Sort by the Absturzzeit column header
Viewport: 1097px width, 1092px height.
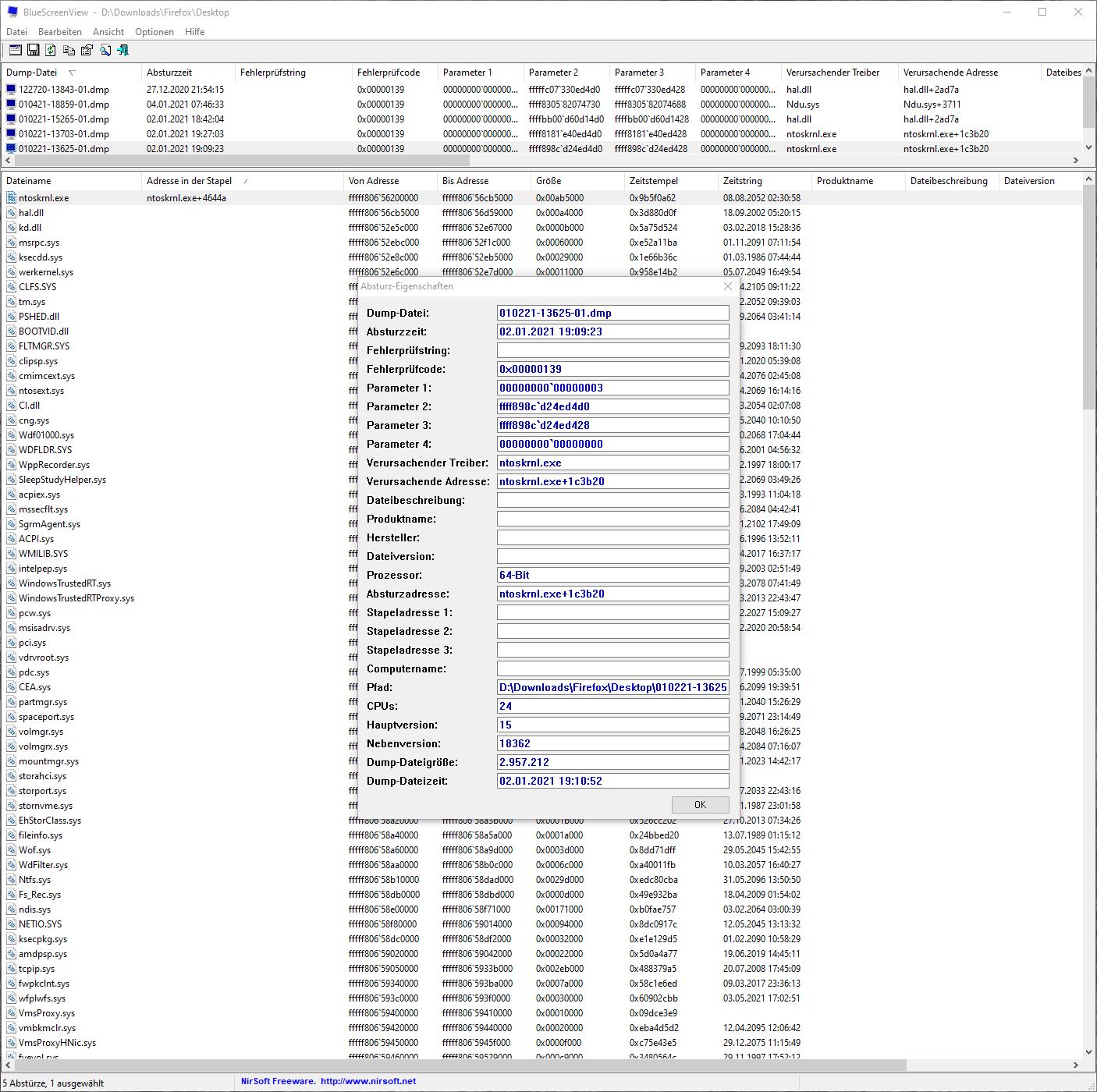(x=188, y=72)
